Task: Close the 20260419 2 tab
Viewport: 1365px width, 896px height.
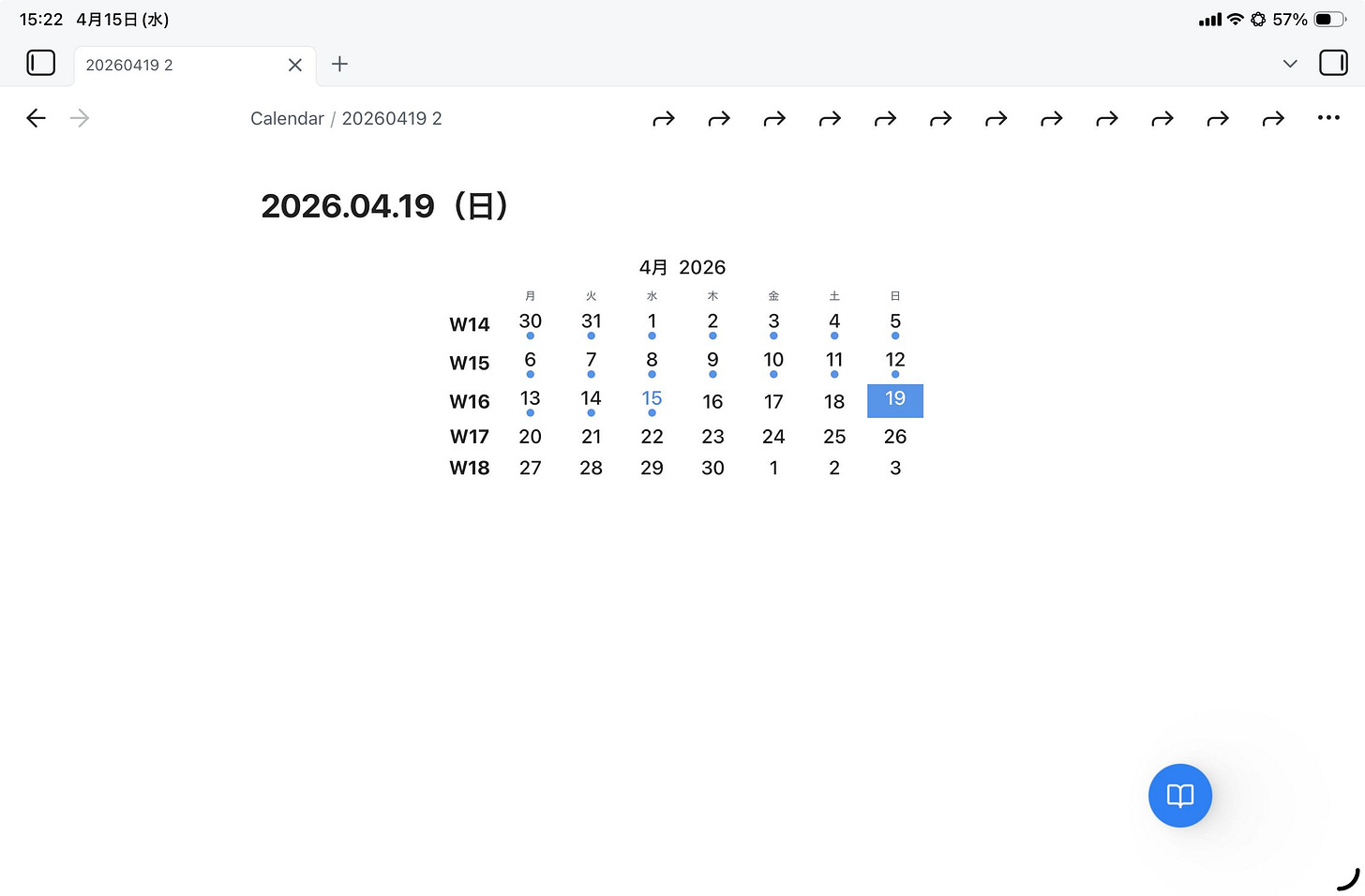Action: tap(294, 65)
